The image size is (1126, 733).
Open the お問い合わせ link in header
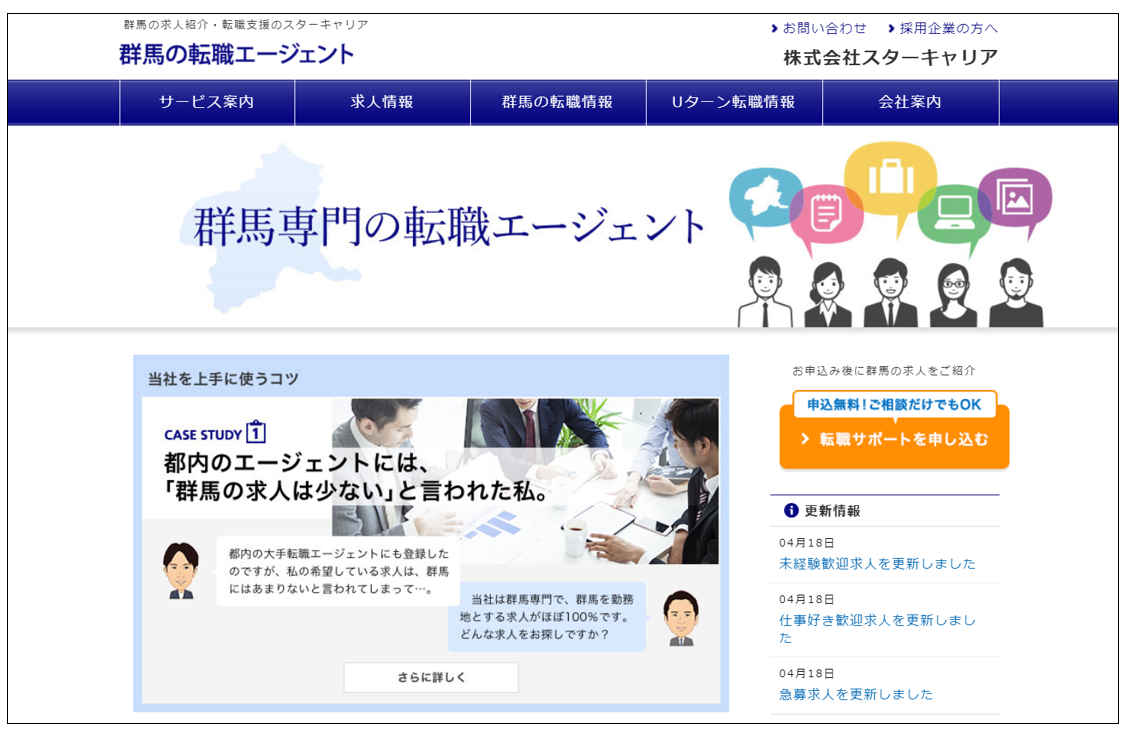(823, 28)
